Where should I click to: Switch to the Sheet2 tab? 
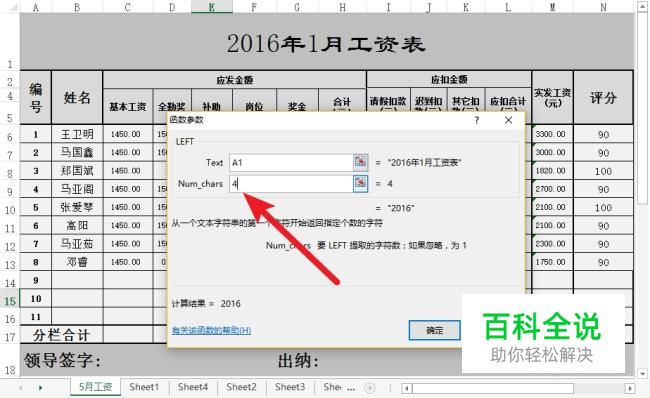pos(241,387)
